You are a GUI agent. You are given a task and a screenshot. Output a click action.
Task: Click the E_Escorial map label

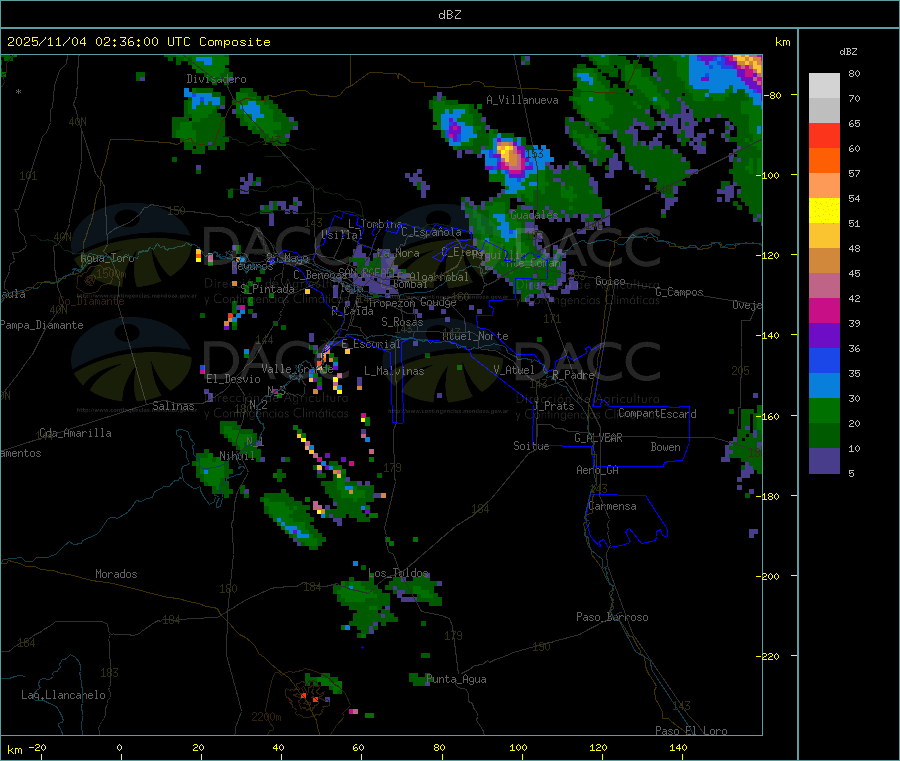pos(371,344)
